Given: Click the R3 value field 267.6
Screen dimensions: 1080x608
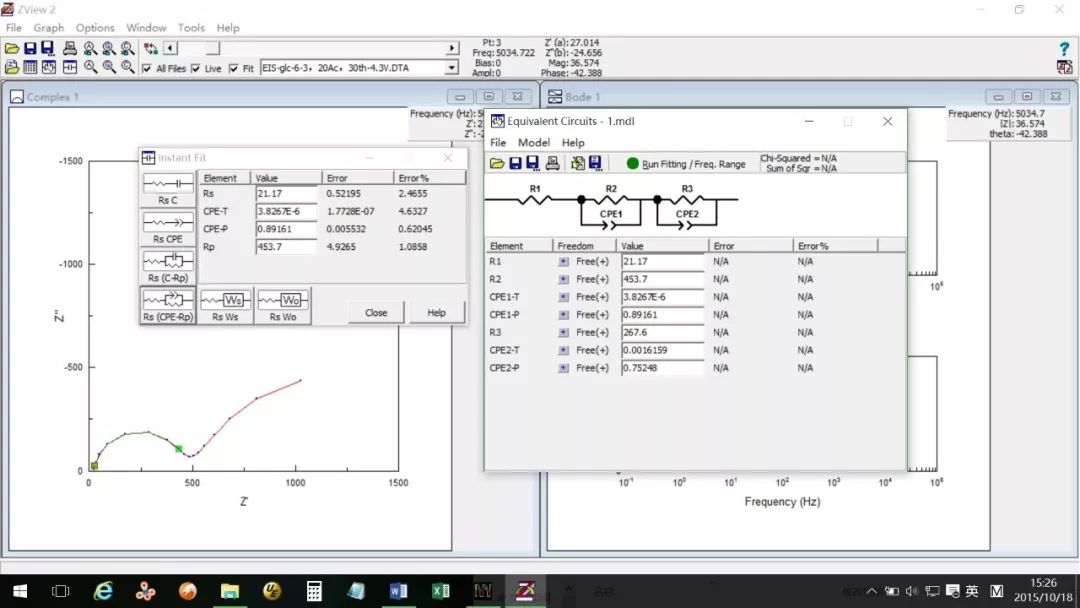Looking at the screenshot, I should pyautogui.click(x=662, y=333).
